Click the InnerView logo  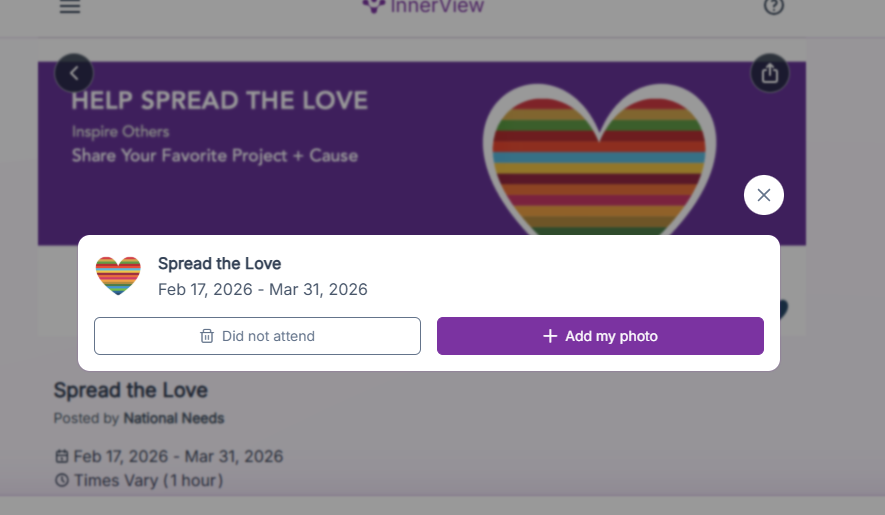point(424,6)
